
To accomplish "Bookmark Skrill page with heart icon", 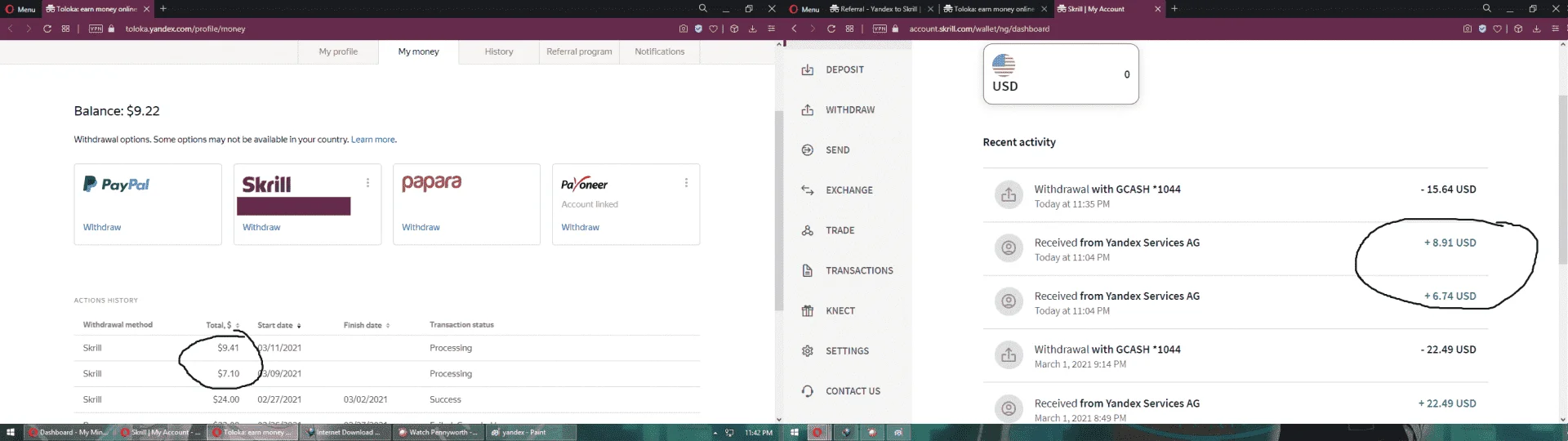I will tap(1497, 29).
